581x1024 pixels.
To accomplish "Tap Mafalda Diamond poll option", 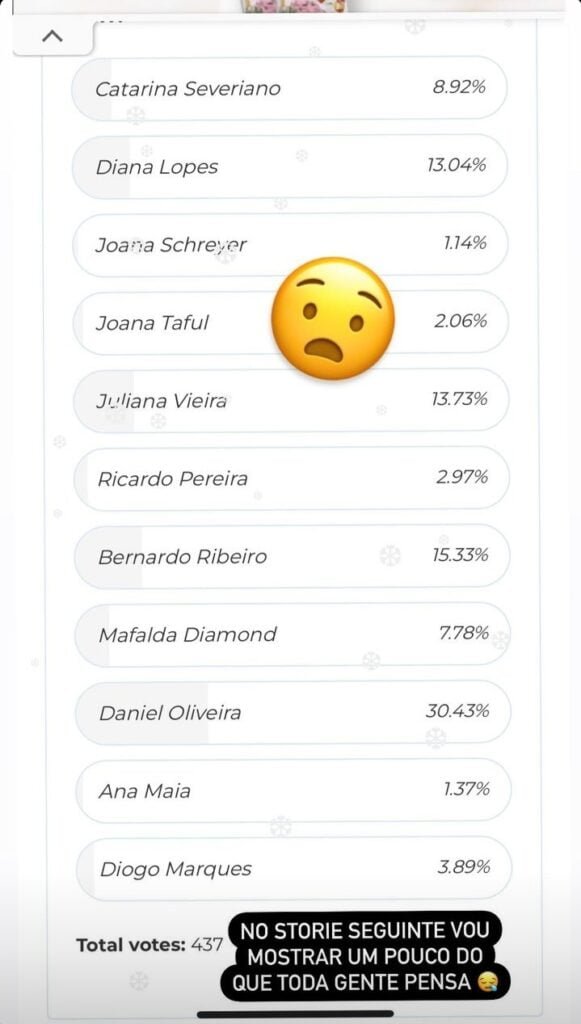I will coord(292,634).
